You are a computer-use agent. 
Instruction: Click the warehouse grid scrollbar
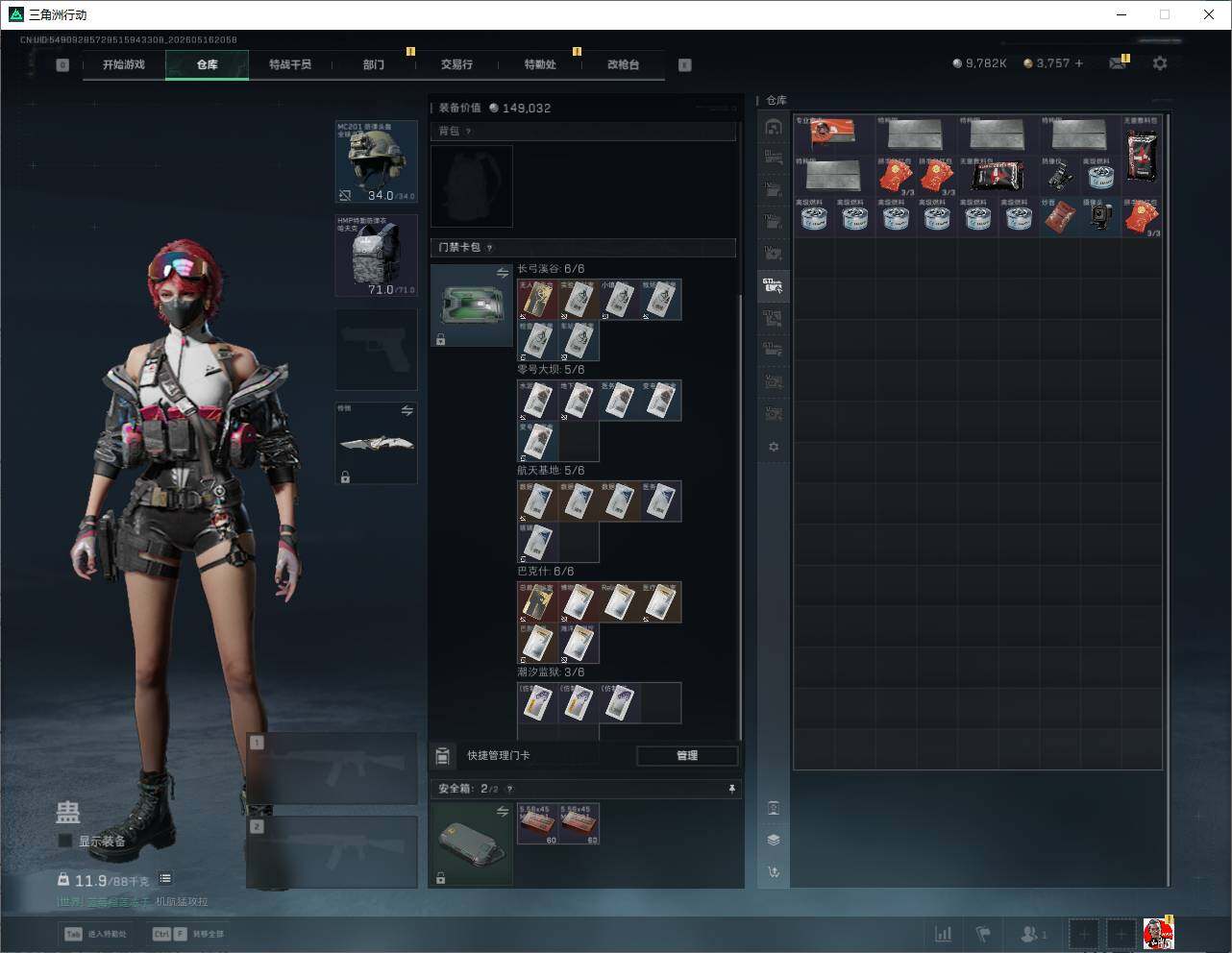[1169, 500]
